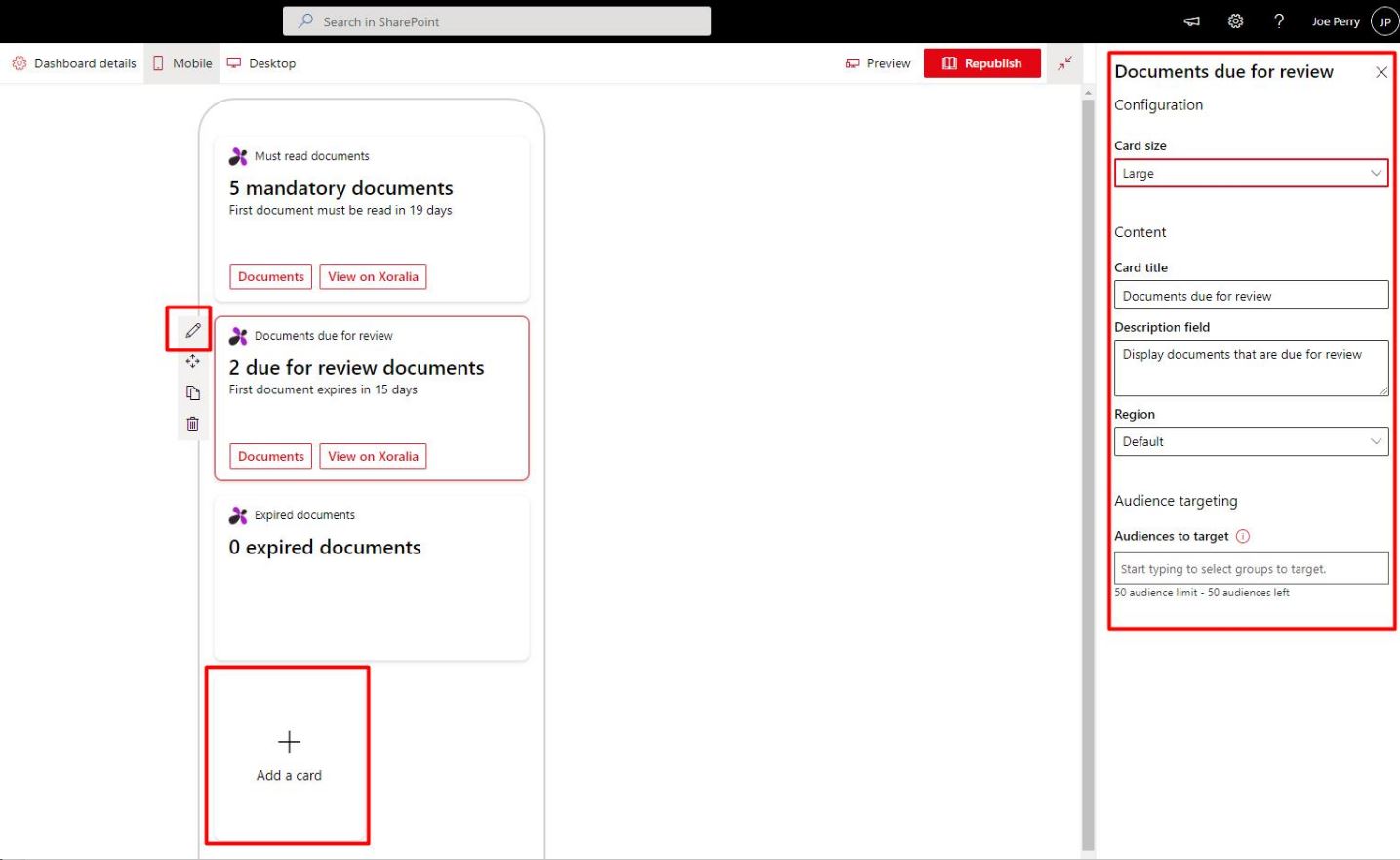This screenshot has width=1400, height=860.
Task: Switch to Mobile view tab
Action: pos(182,63)
